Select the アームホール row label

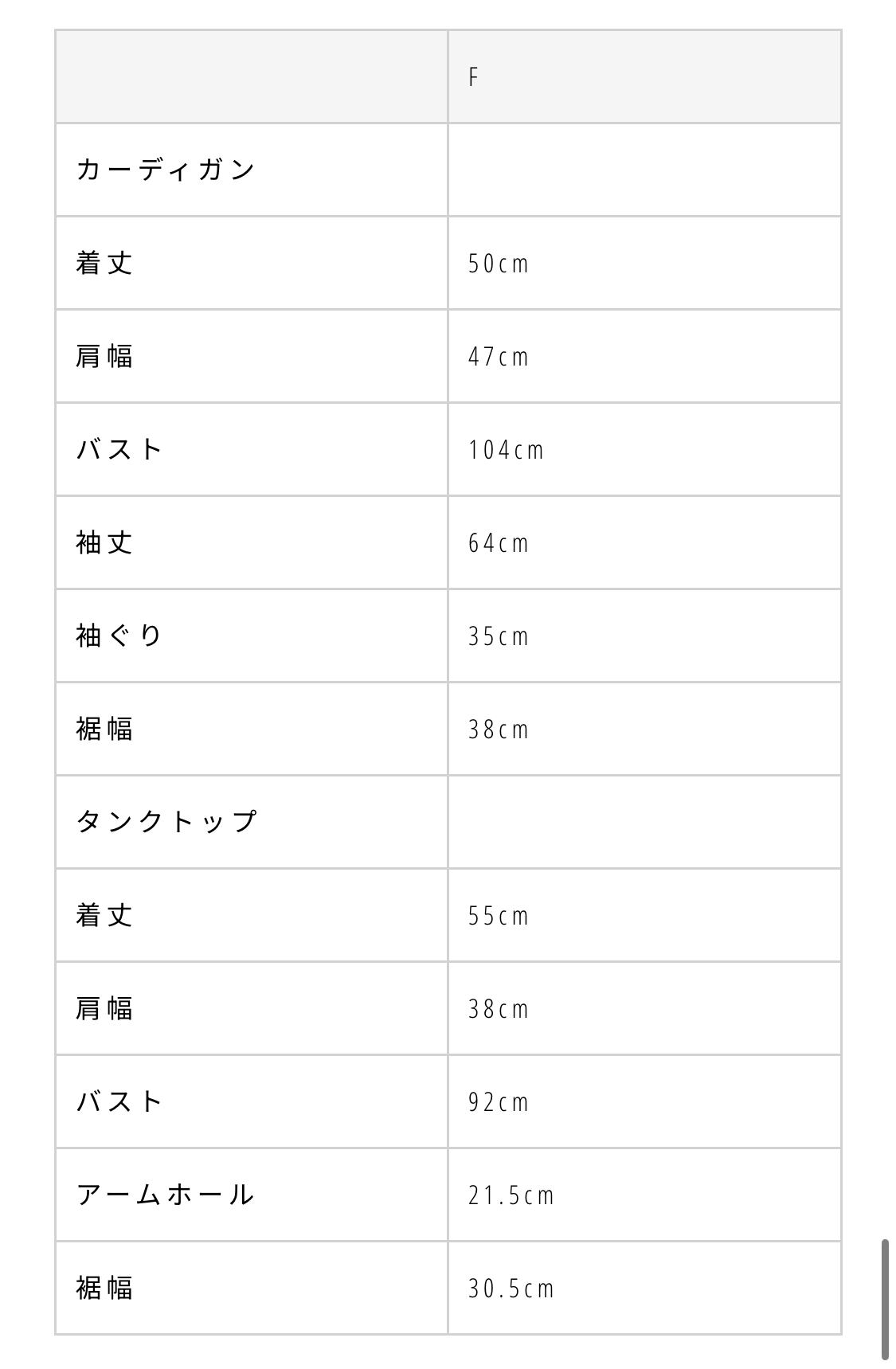coord(166,1195)
